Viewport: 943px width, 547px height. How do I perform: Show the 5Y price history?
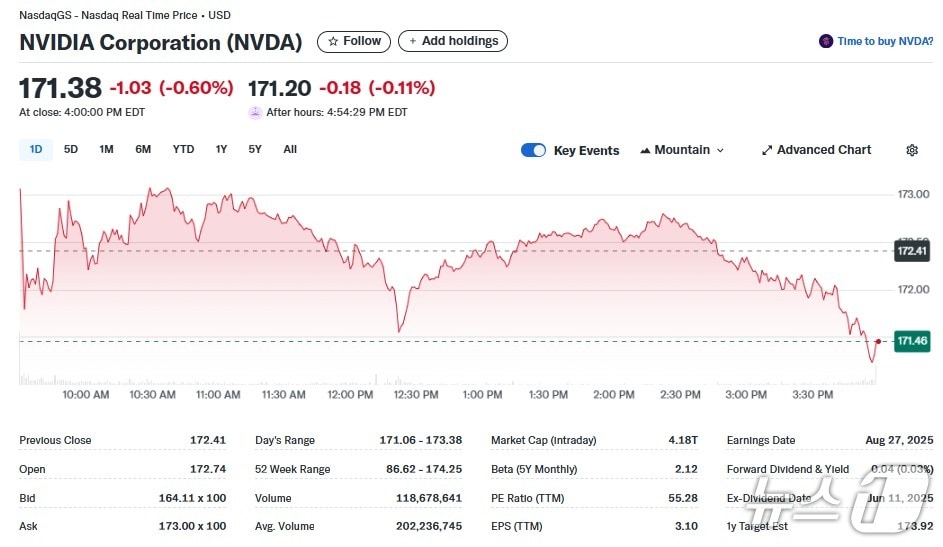point(255,150)
